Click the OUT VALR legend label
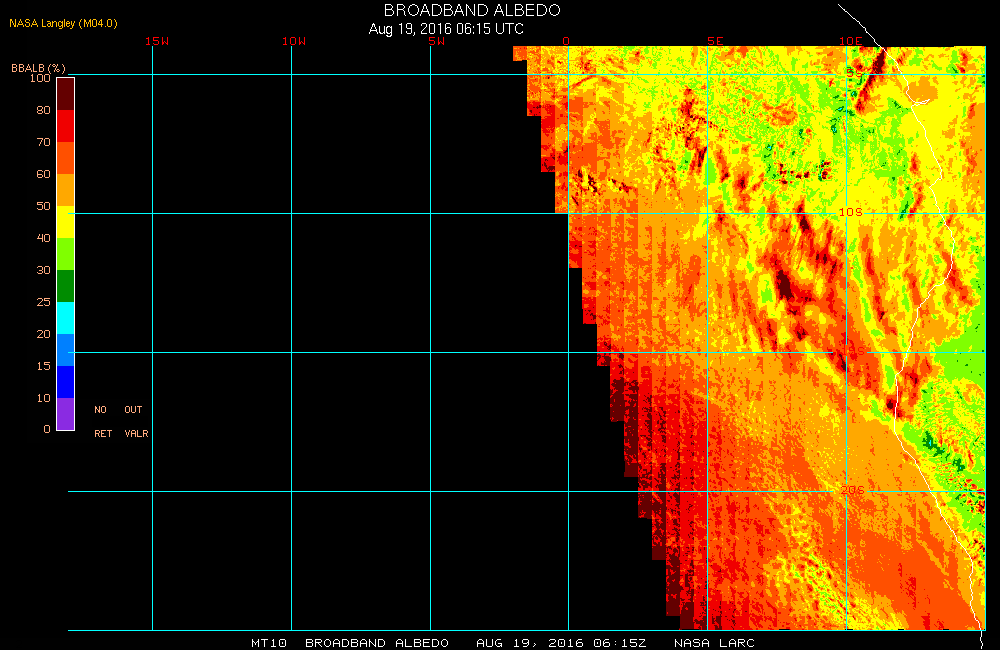 coord(134,421)
